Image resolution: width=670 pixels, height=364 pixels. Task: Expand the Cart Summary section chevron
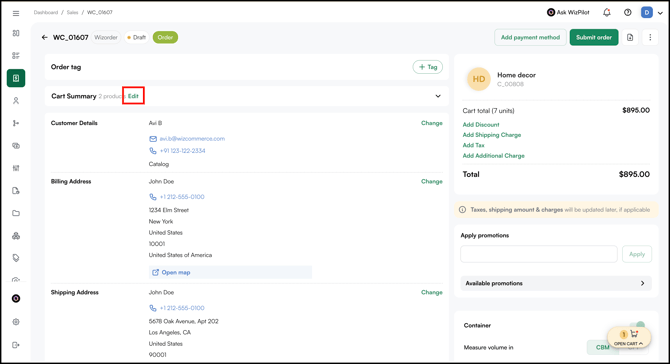[x=438, y=96]
